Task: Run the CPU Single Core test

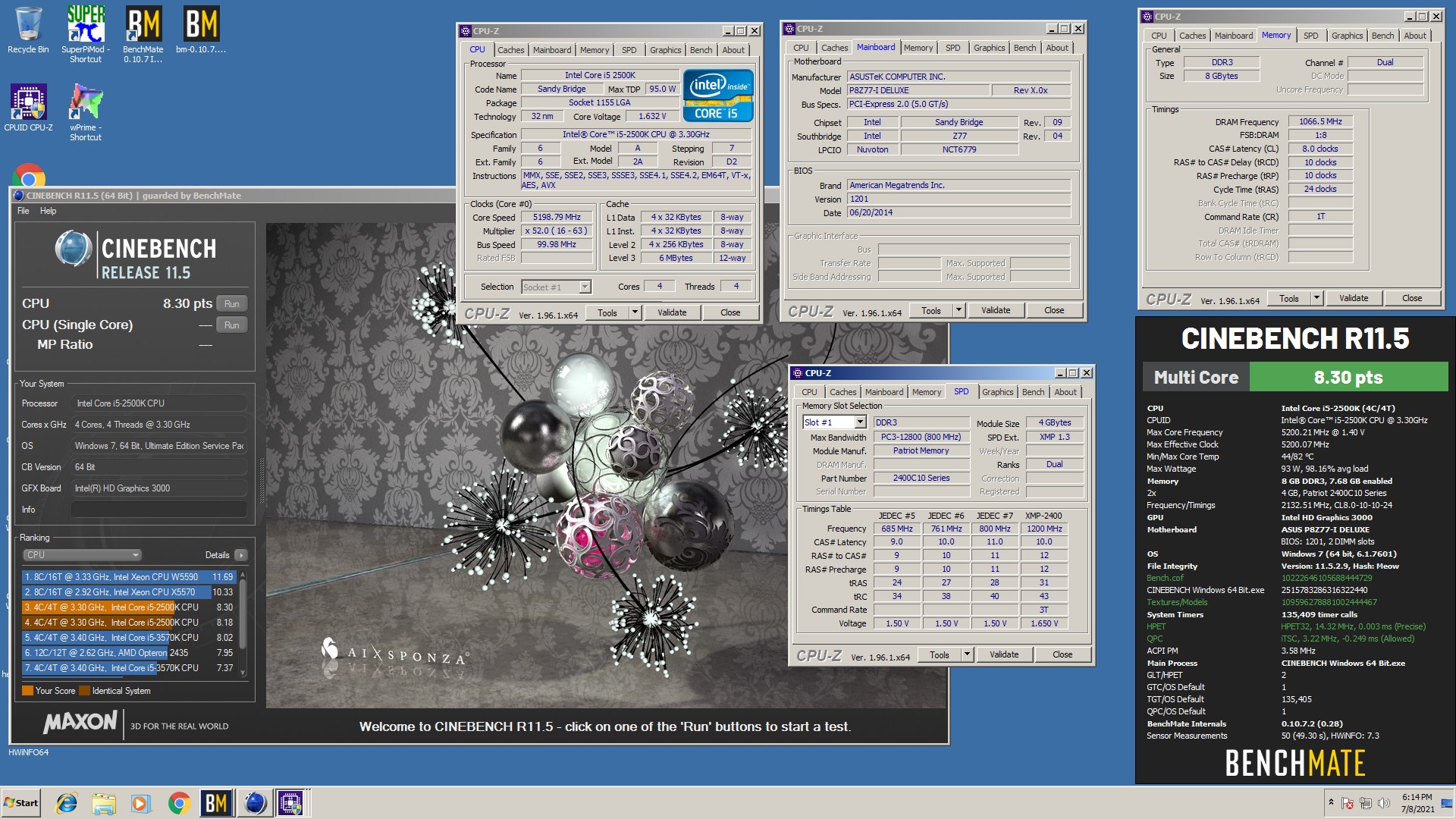Action: (232, 325)
